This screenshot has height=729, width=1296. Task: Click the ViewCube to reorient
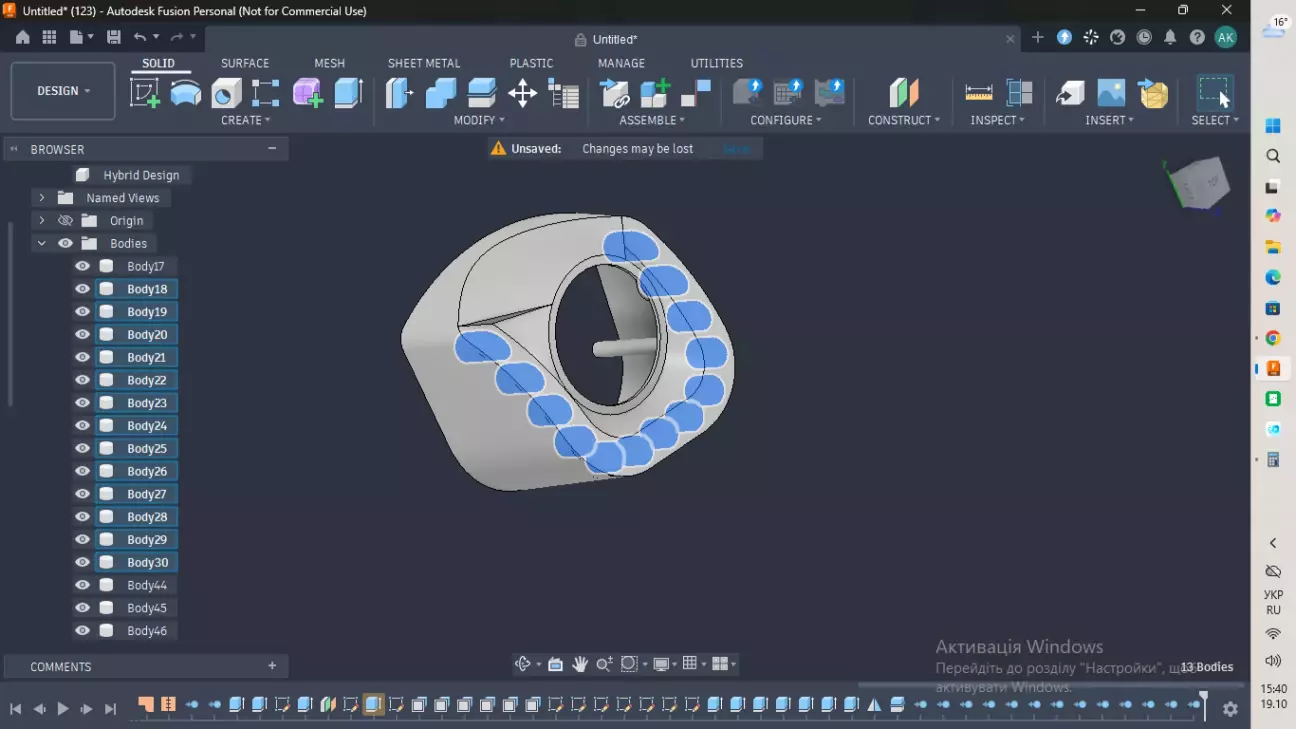tap(1199, 182)
